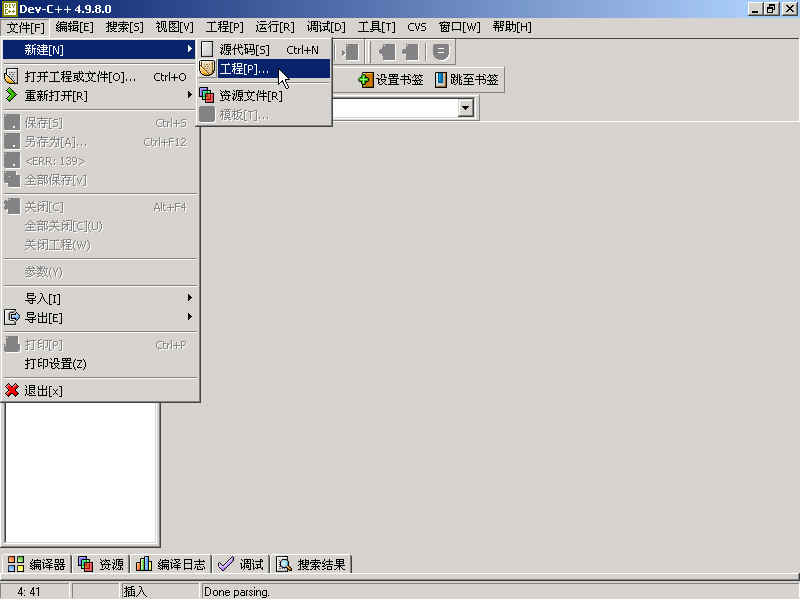Open the combo box dropdown arrow in toolbar

(x=466, y=109)
